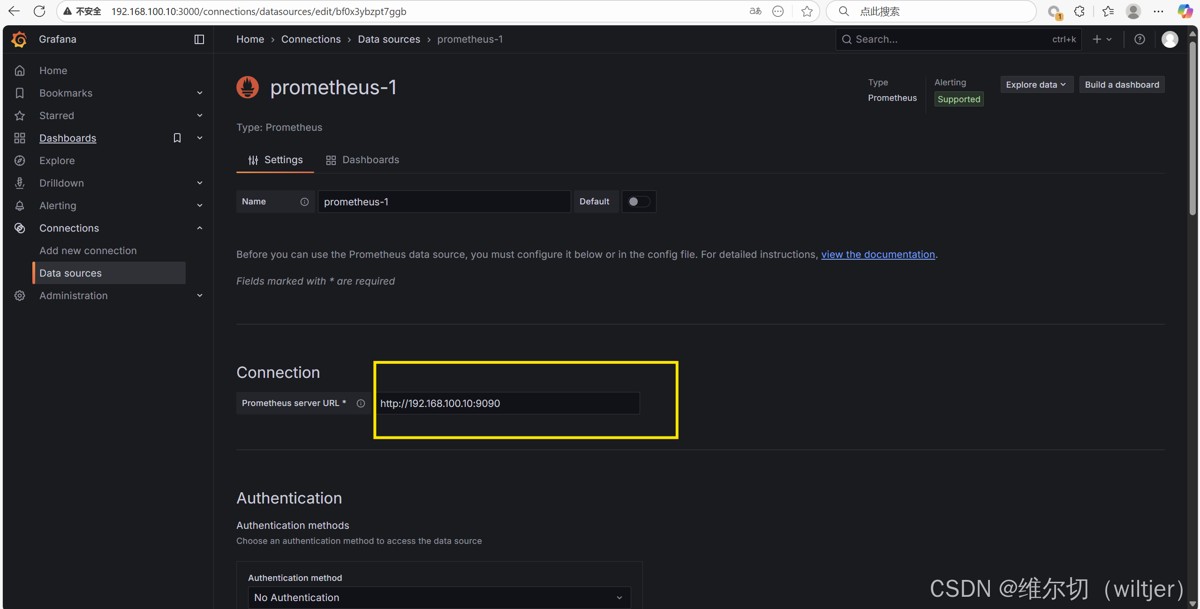Select Data sources in the sidebar
Screen dimensions: 1200x609
click(x=109, y=273)
